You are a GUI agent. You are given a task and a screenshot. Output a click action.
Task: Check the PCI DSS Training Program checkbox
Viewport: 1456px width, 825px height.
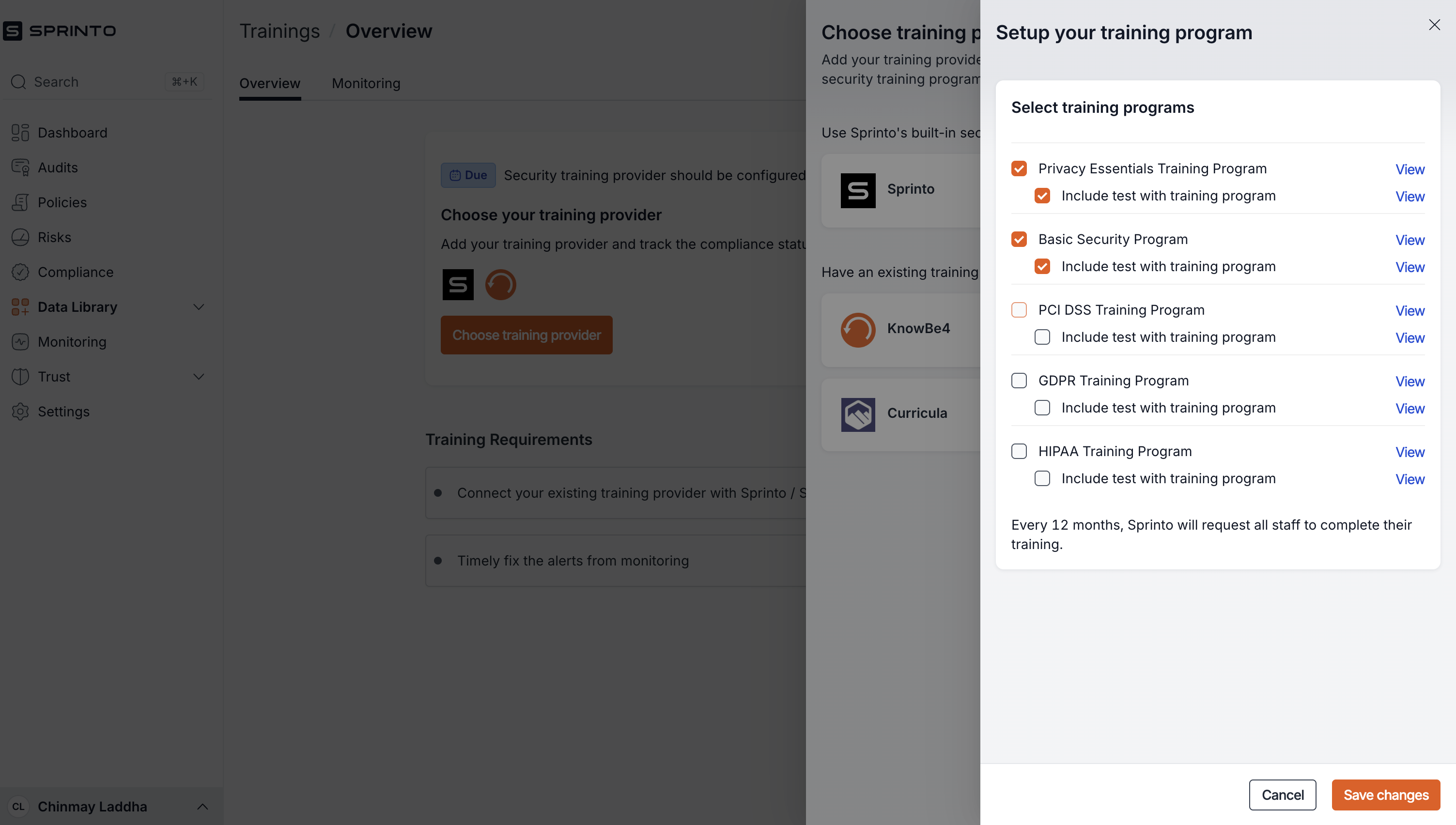pos(1019,310)
